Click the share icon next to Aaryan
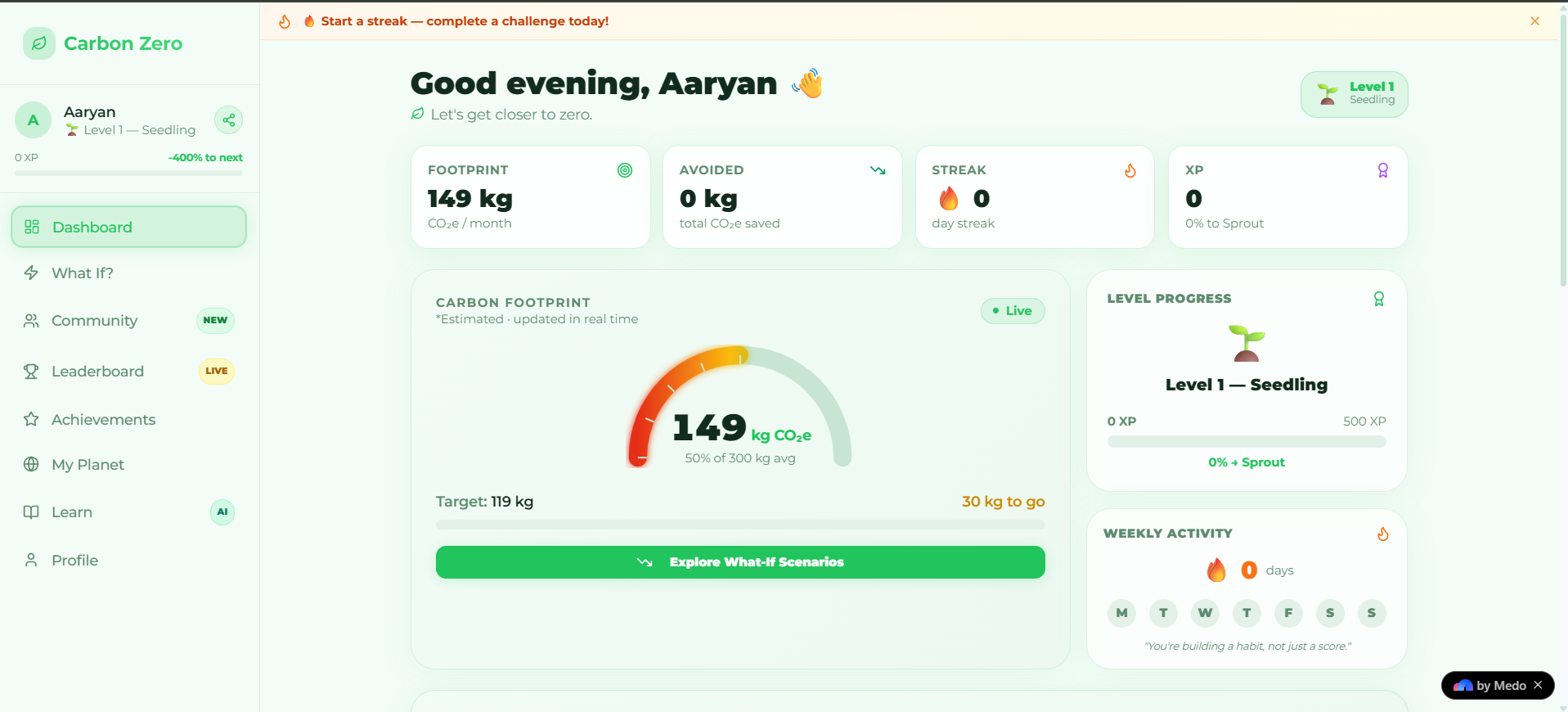 229,120
